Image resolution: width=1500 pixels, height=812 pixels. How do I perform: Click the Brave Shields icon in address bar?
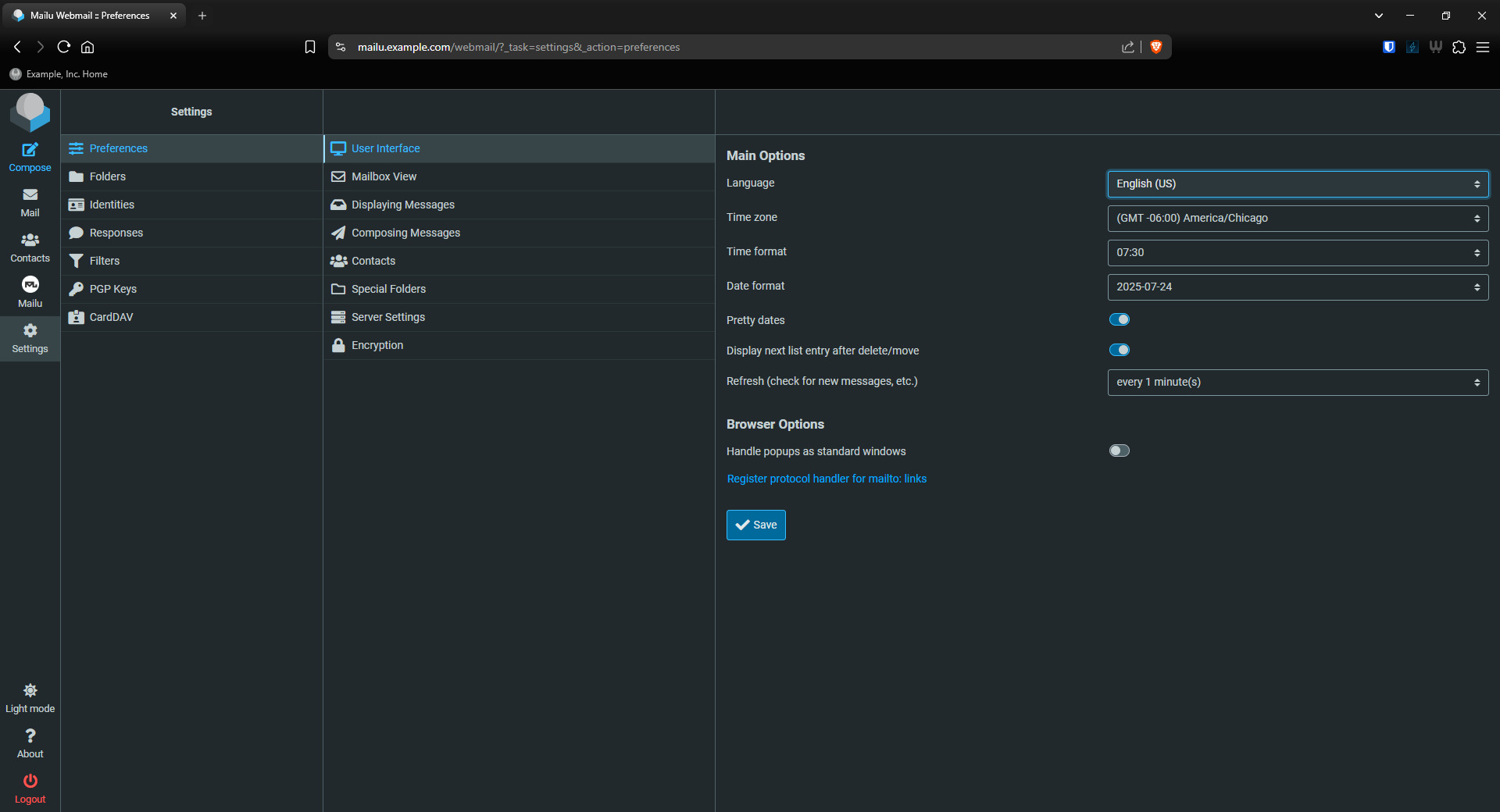click(1156, 47)
